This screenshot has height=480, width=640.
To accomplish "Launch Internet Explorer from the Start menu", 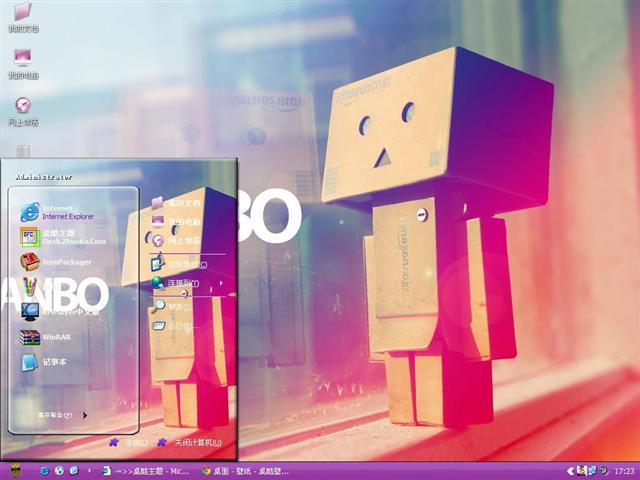I will point(57,212).
